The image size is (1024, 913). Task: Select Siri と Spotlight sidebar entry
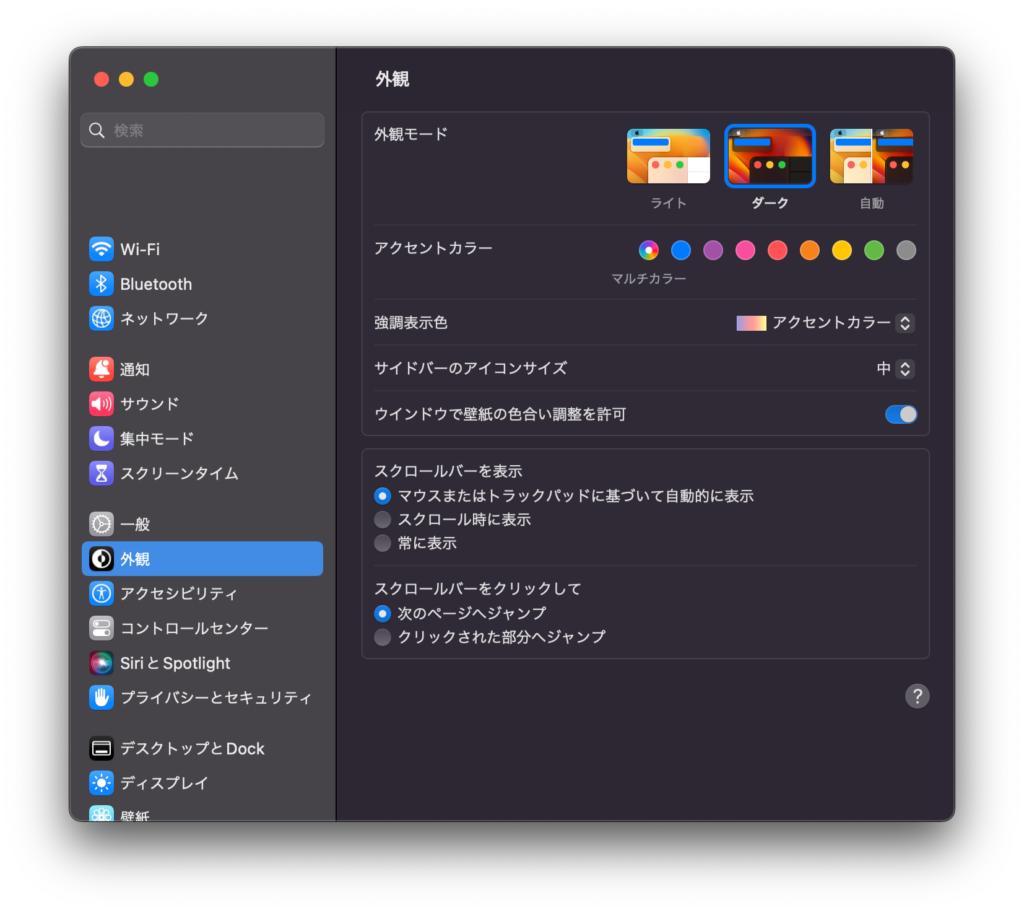point(175,664)
